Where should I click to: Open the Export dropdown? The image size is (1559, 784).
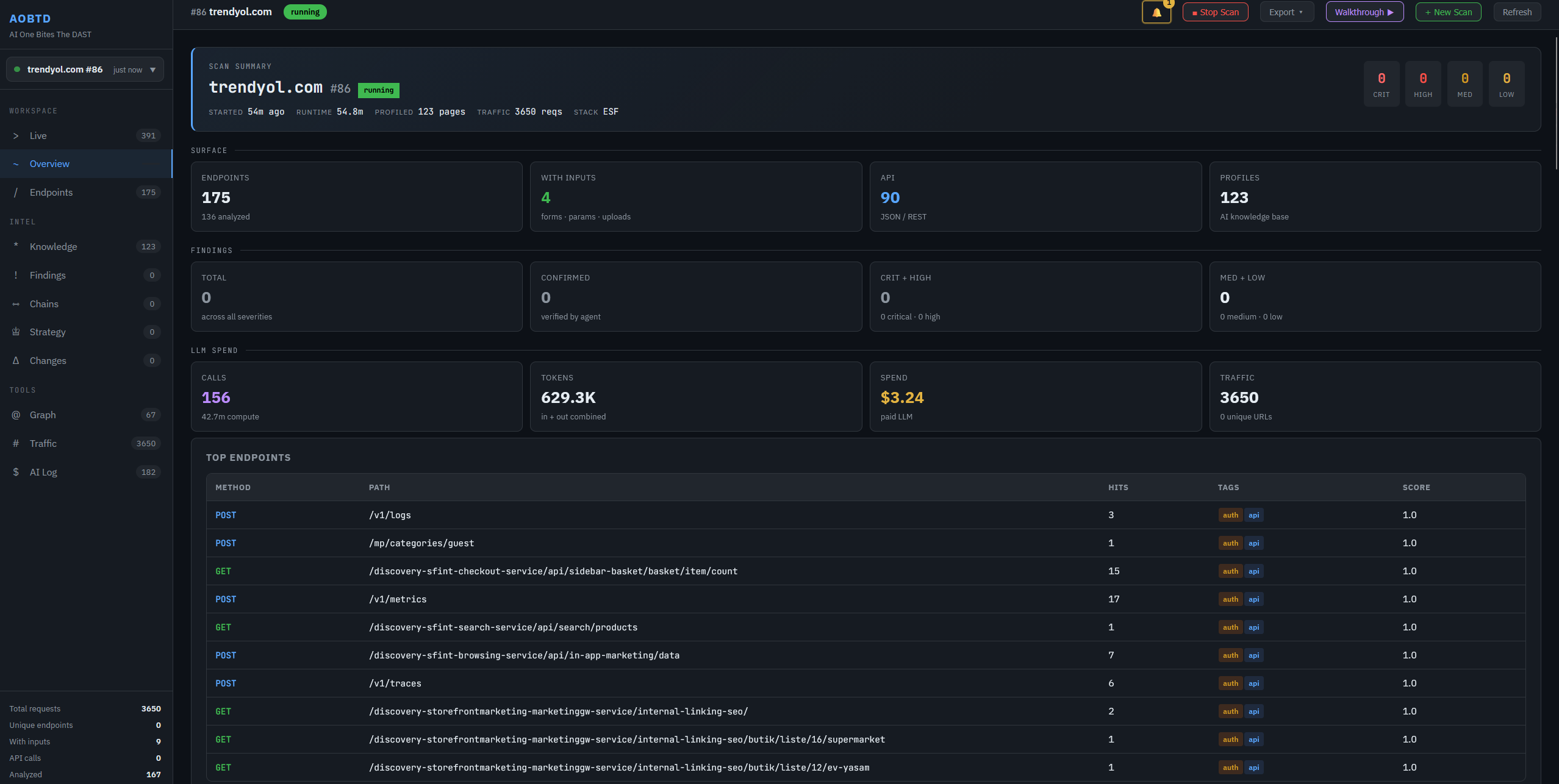coord(1286,12)
